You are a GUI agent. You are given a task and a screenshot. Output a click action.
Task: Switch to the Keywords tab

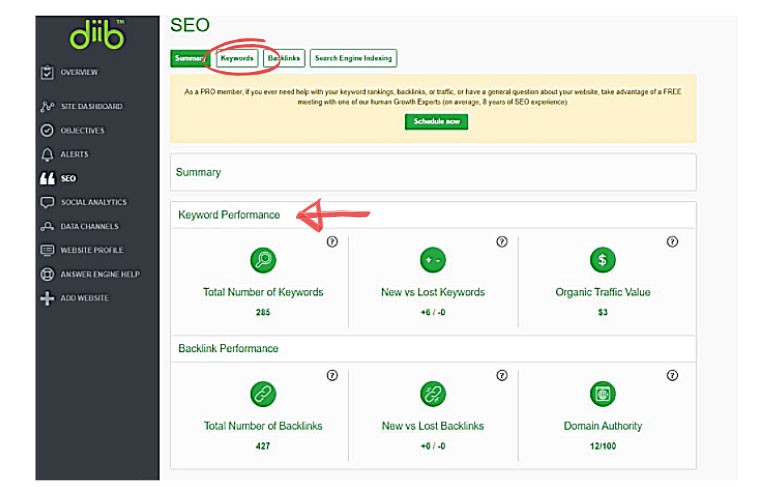pos(237,58)
